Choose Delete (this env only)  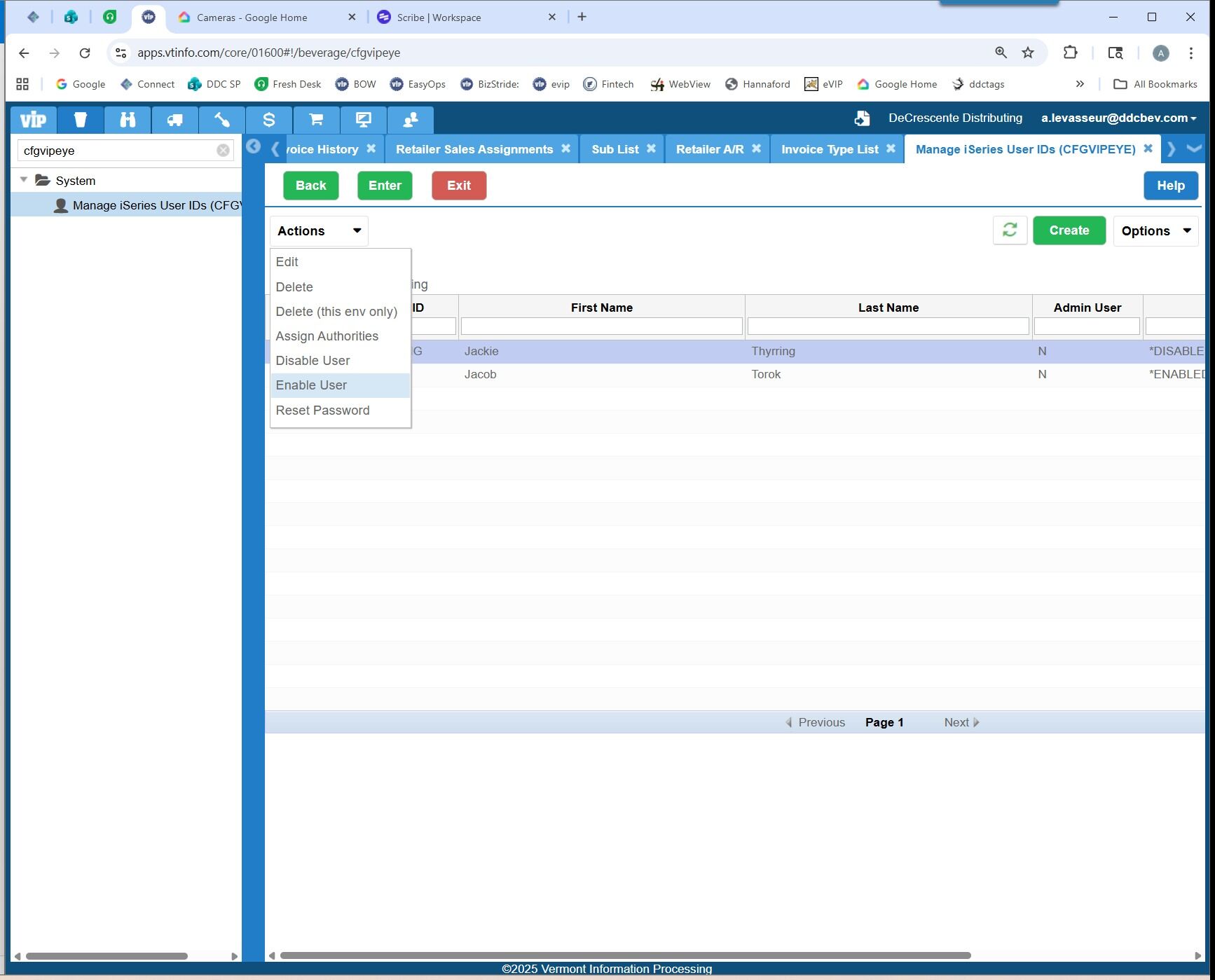(x=340, y=312)
